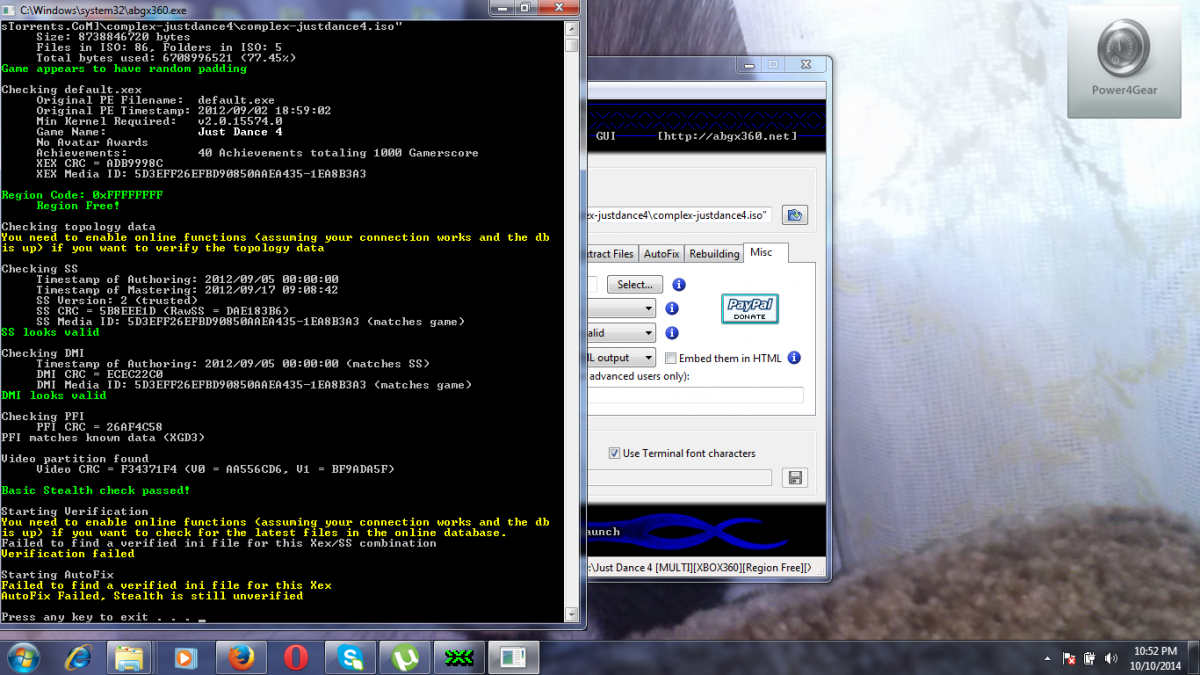Click the field left of the save icon

click(679, 478)
